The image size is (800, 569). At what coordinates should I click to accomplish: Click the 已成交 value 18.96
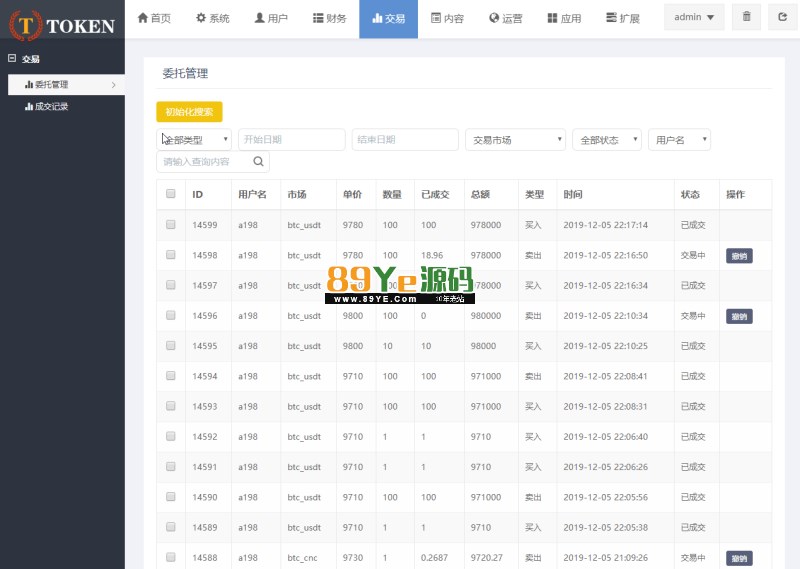pyautogui.click(x=432, y=255)
